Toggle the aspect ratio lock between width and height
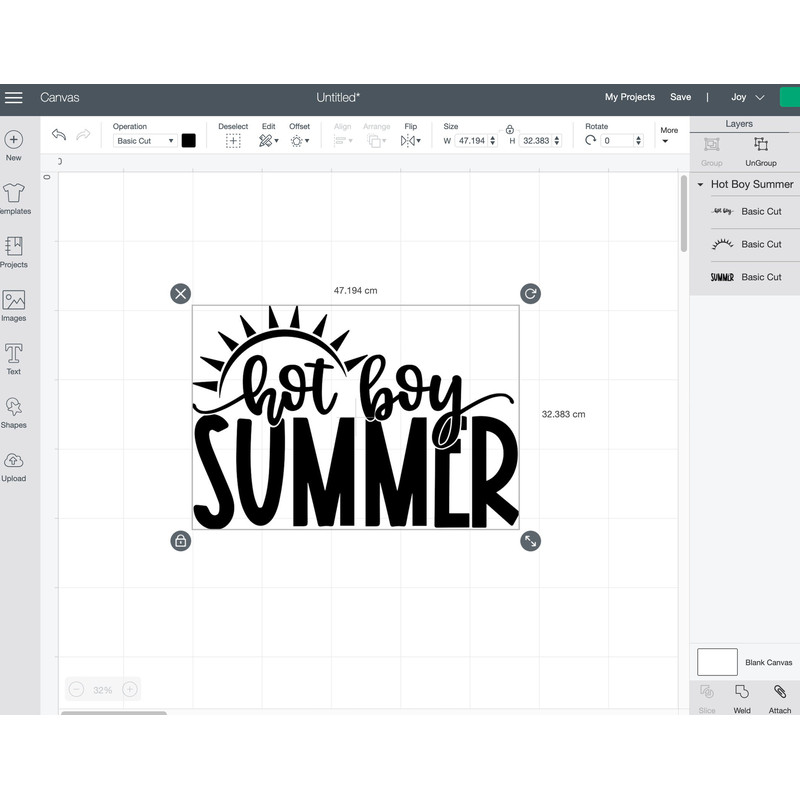Image resolution: width=800 pixels, height=800 pixels. 509,130
